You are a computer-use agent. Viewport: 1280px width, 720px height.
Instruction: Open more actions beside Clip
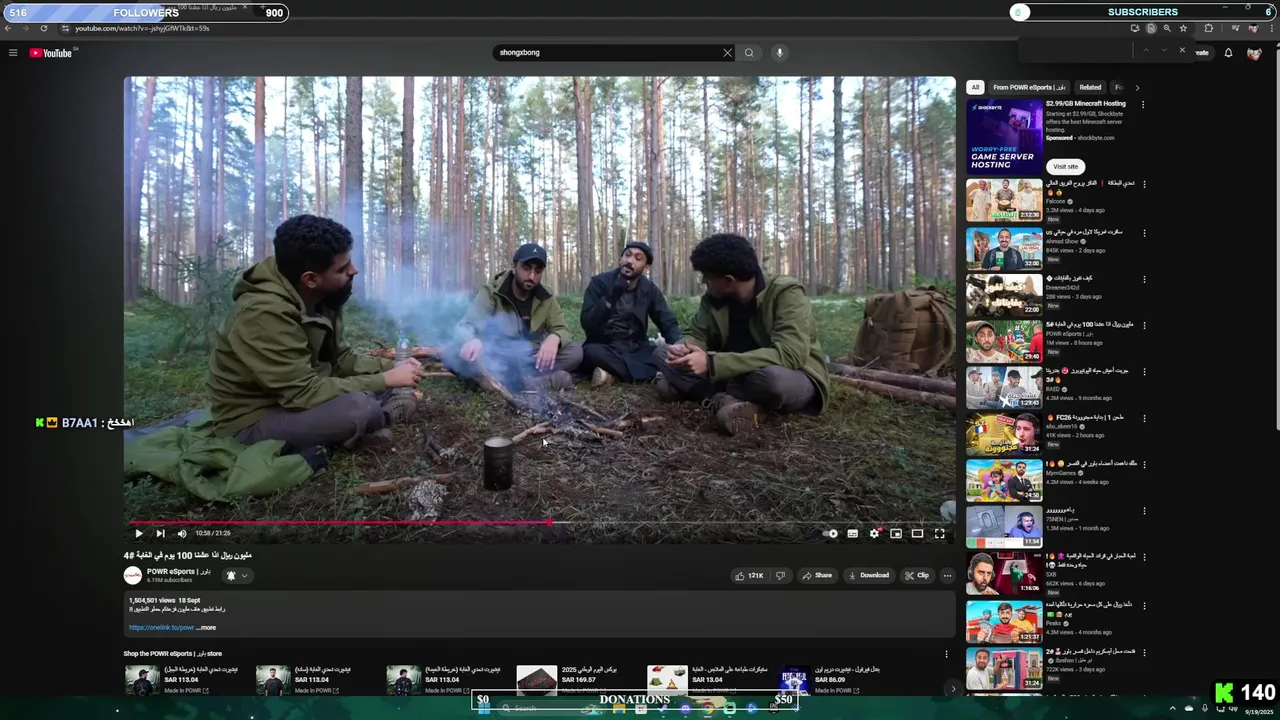[x=947, y=575]
